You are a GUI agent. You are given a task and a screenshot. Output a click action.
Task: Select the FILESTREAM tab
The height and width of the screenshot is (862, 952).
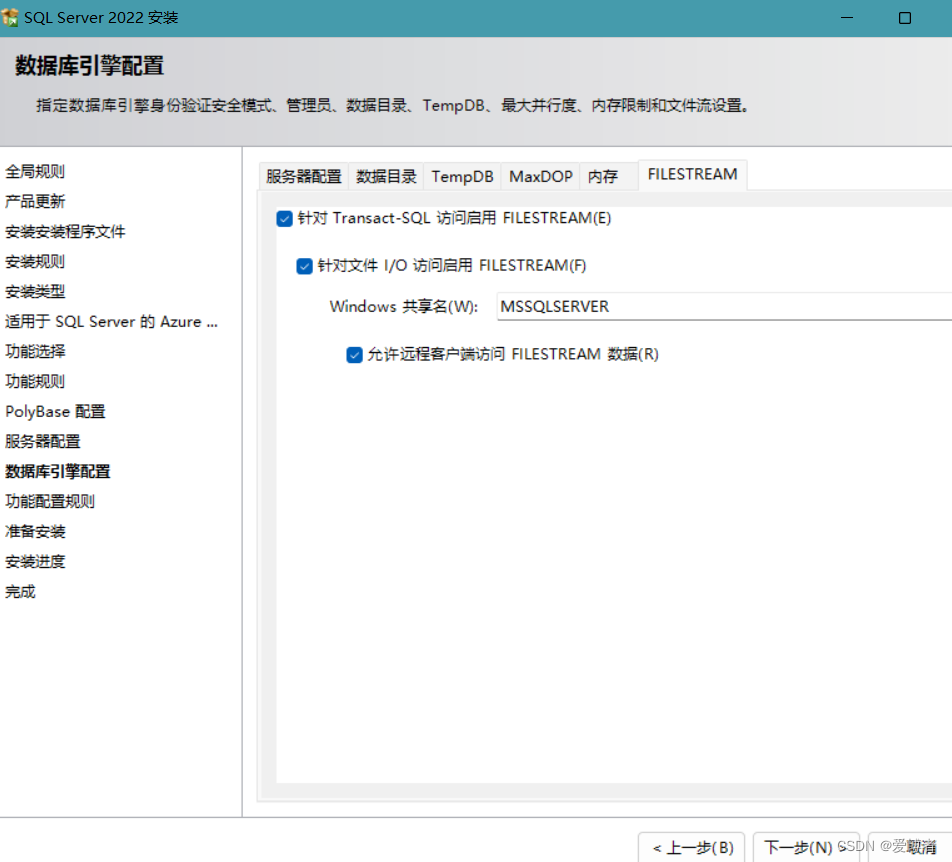pos(692,173)
